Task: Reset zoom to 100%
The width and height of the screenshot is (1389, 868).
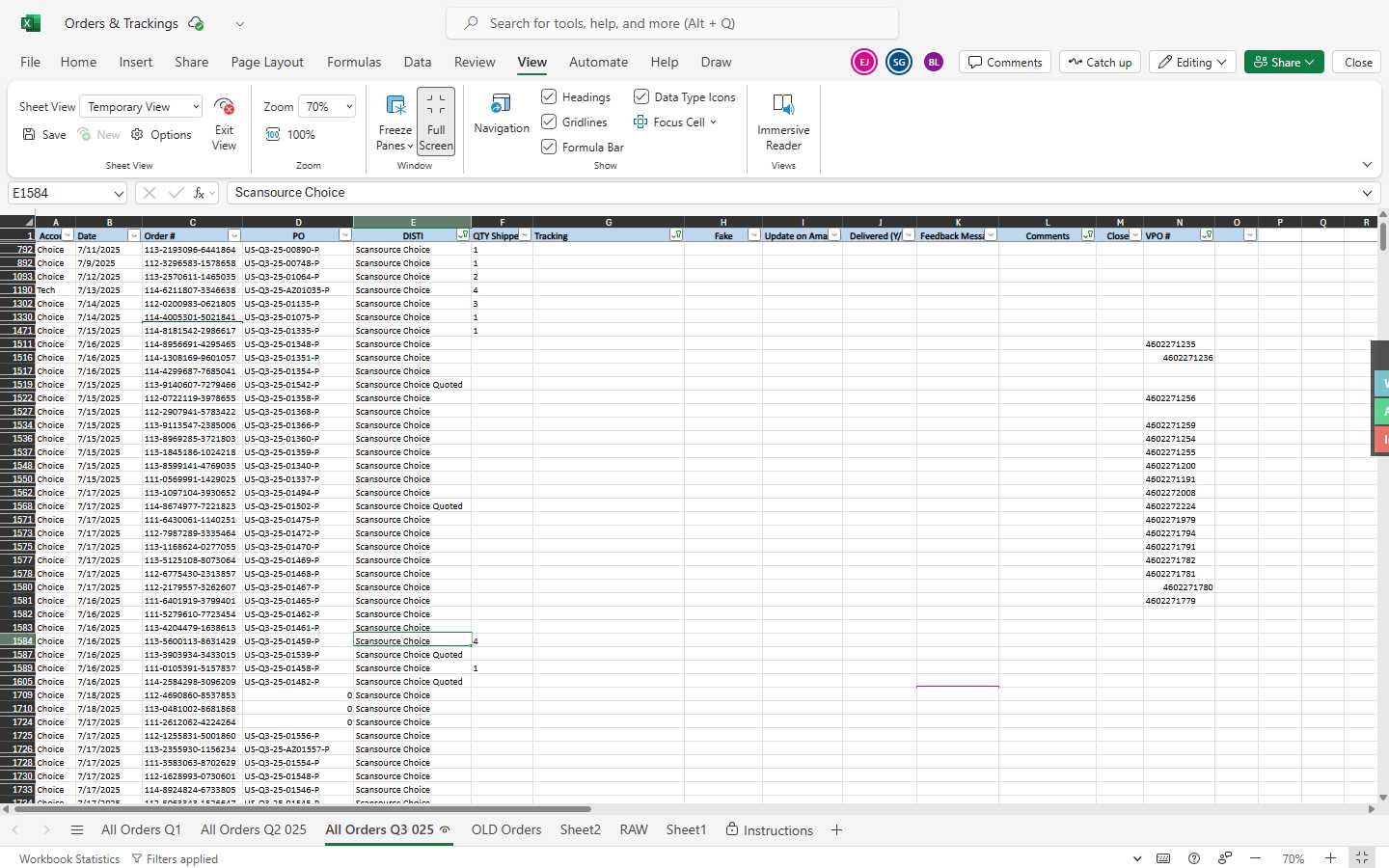Action: click(290, 135)
